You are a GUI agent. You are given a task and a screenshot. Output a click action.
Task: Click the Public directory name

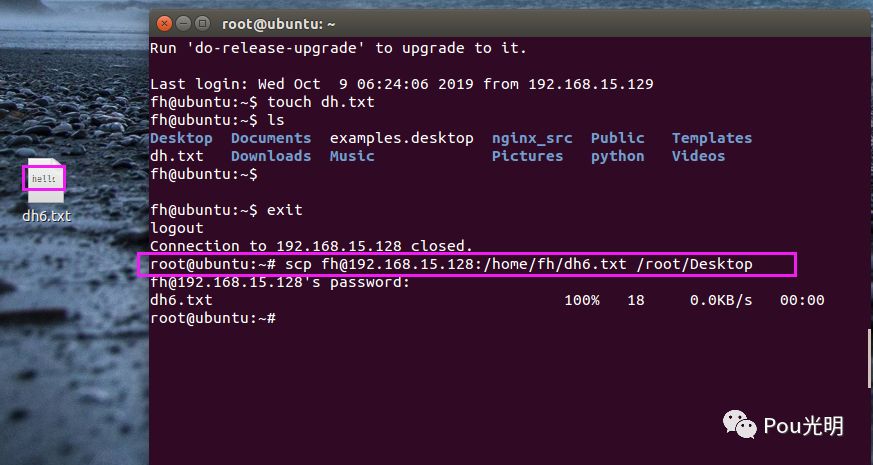pos(617,138)
